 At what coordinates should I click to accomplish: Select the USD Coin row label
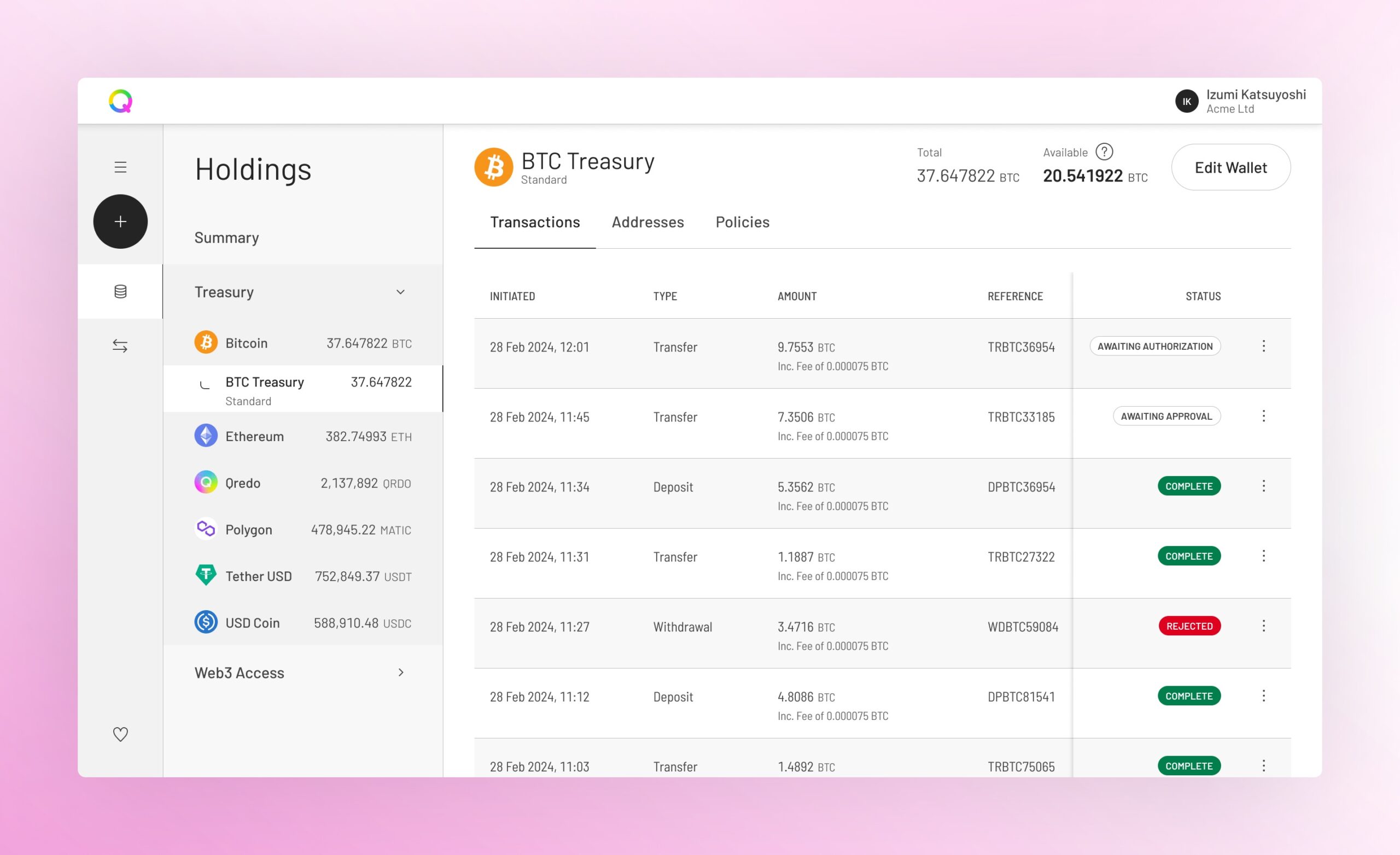(252, 623)
